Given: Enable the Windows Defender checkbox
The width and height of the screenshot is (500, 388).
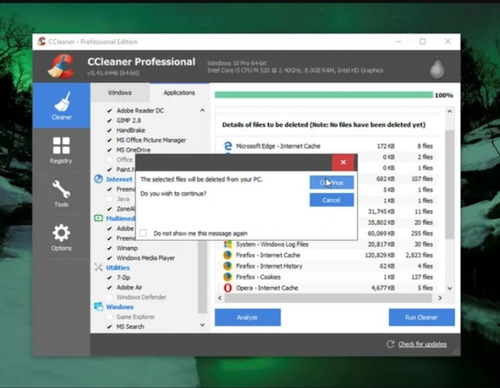Looking at the screenshot, I should [109, 297].
